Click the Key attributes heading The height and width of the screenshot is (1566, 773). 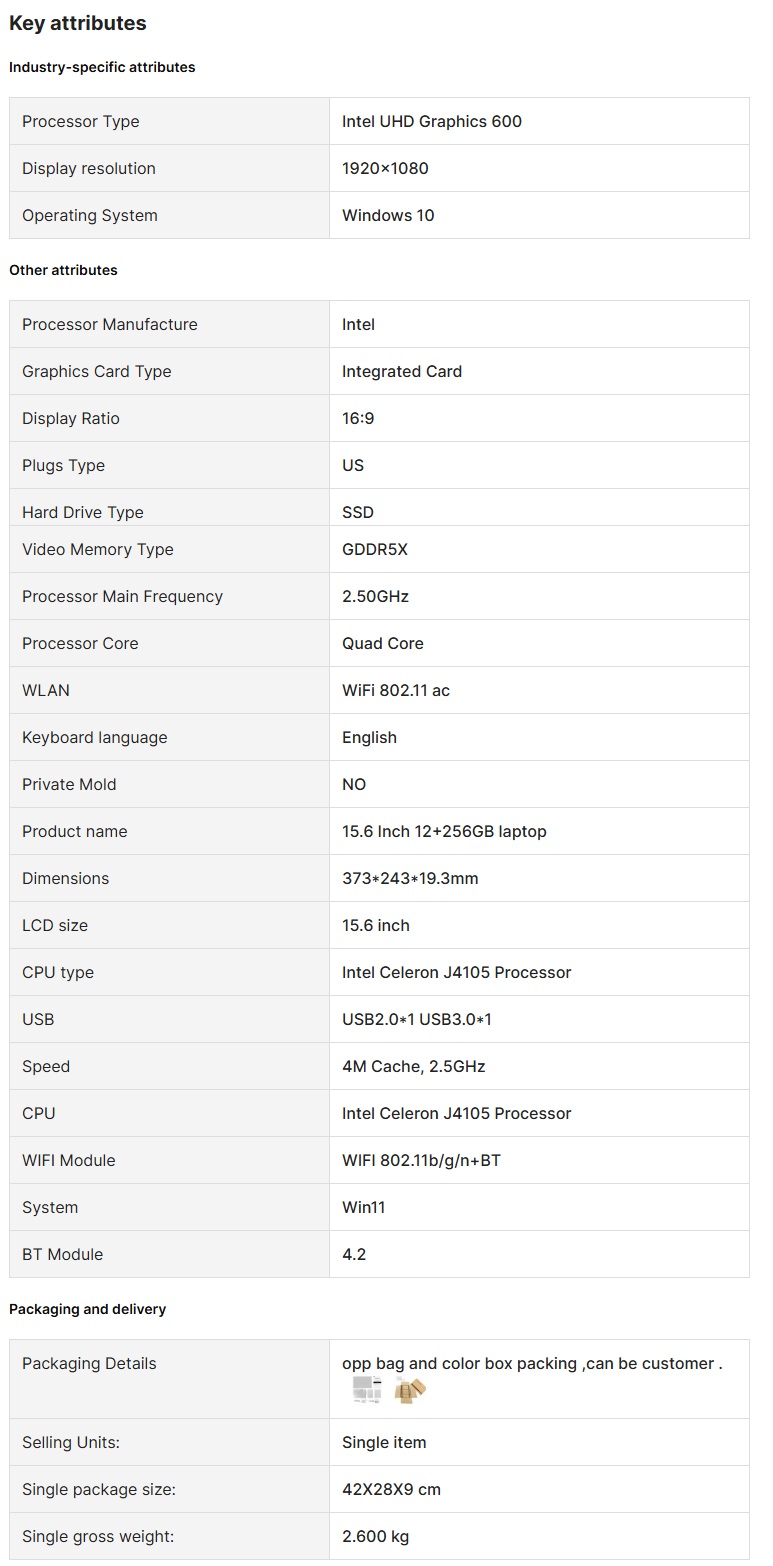coord(78,23)
